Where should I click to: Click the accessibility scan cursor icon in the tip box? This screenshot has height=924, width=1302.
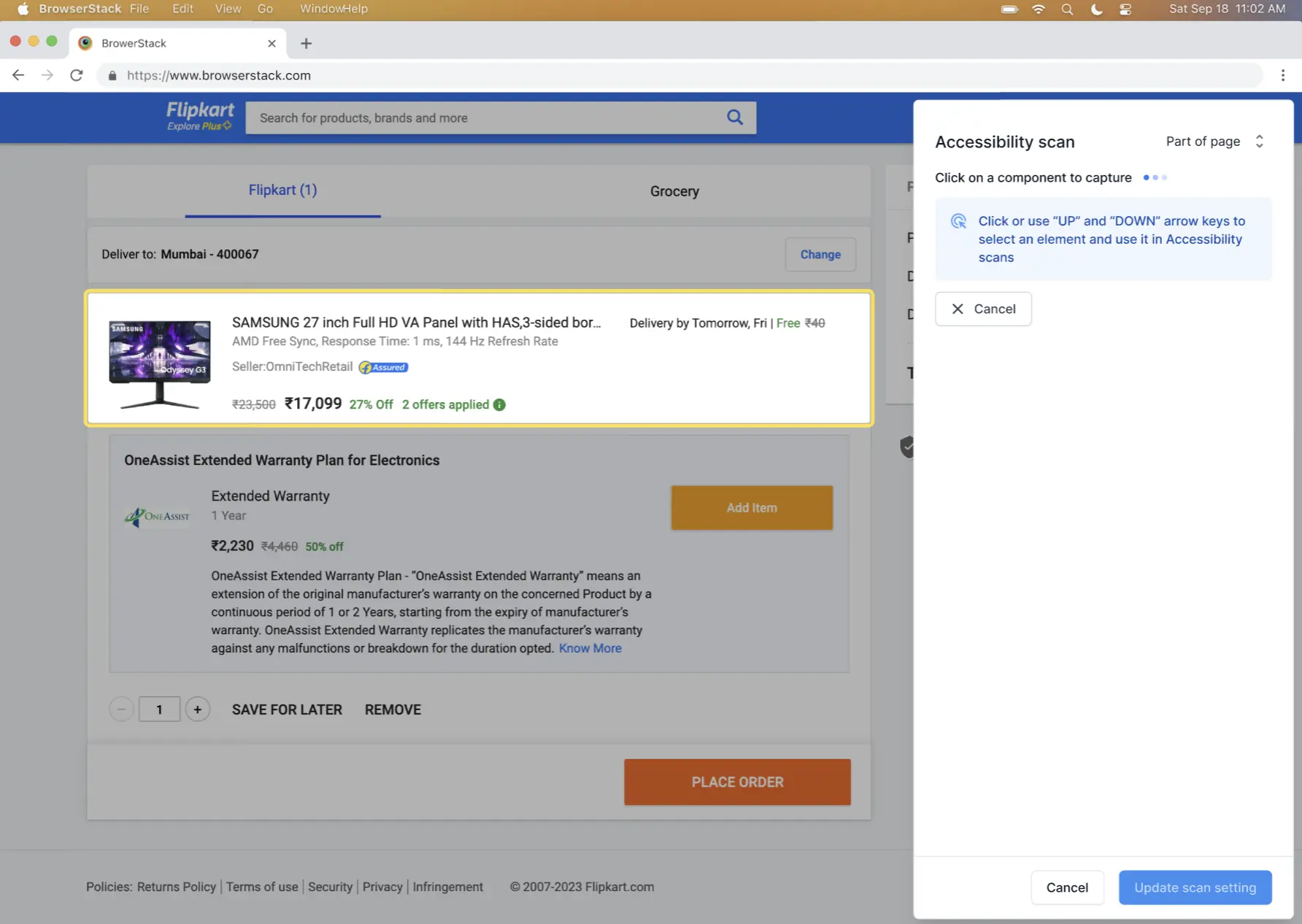click(958, 221)
